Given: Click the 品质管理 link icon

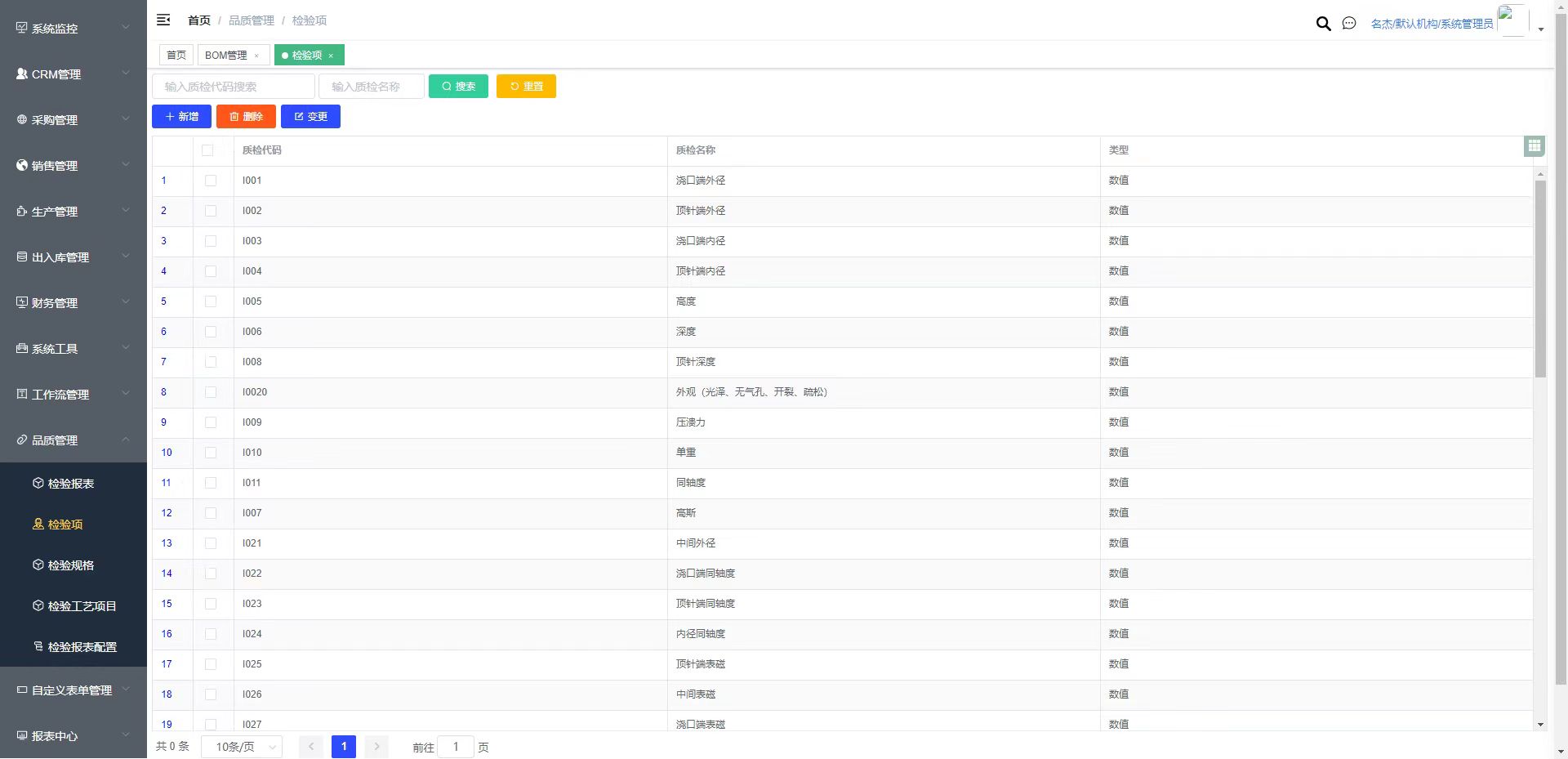Looking at the screenshot, I should pos(22,440).
